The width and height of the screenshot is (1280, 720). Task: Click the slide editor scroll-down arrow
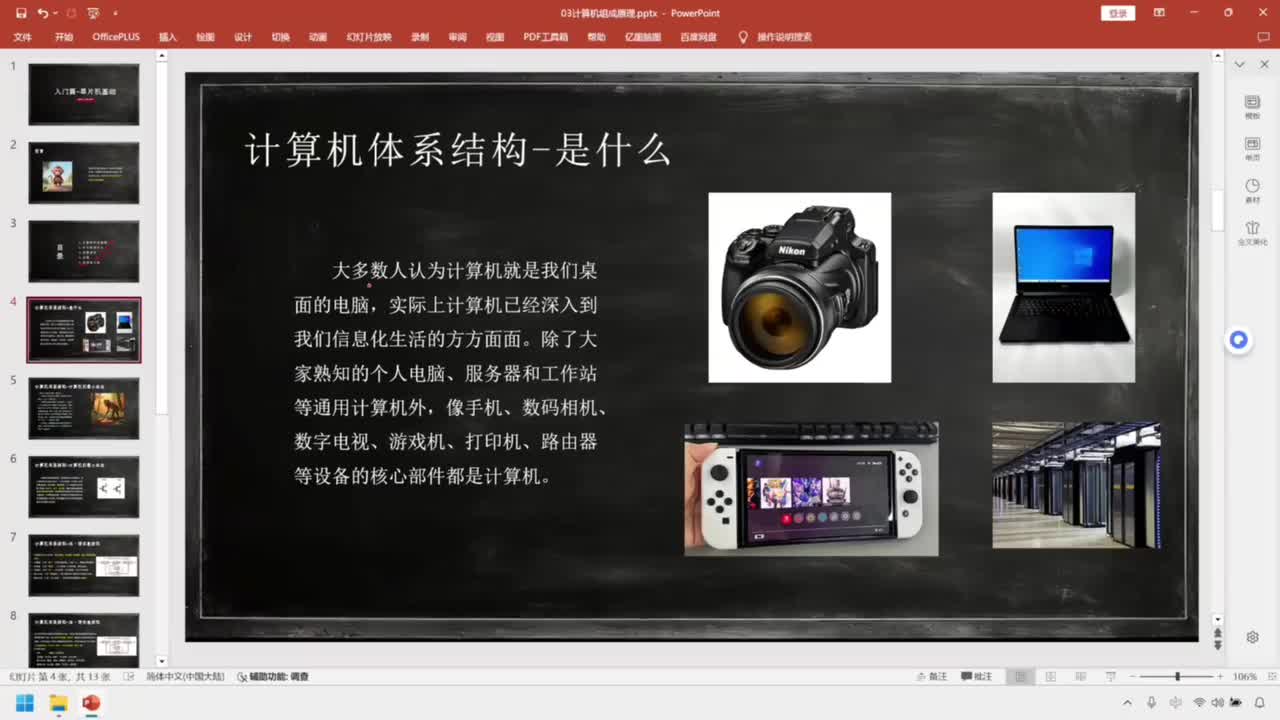1217,620
